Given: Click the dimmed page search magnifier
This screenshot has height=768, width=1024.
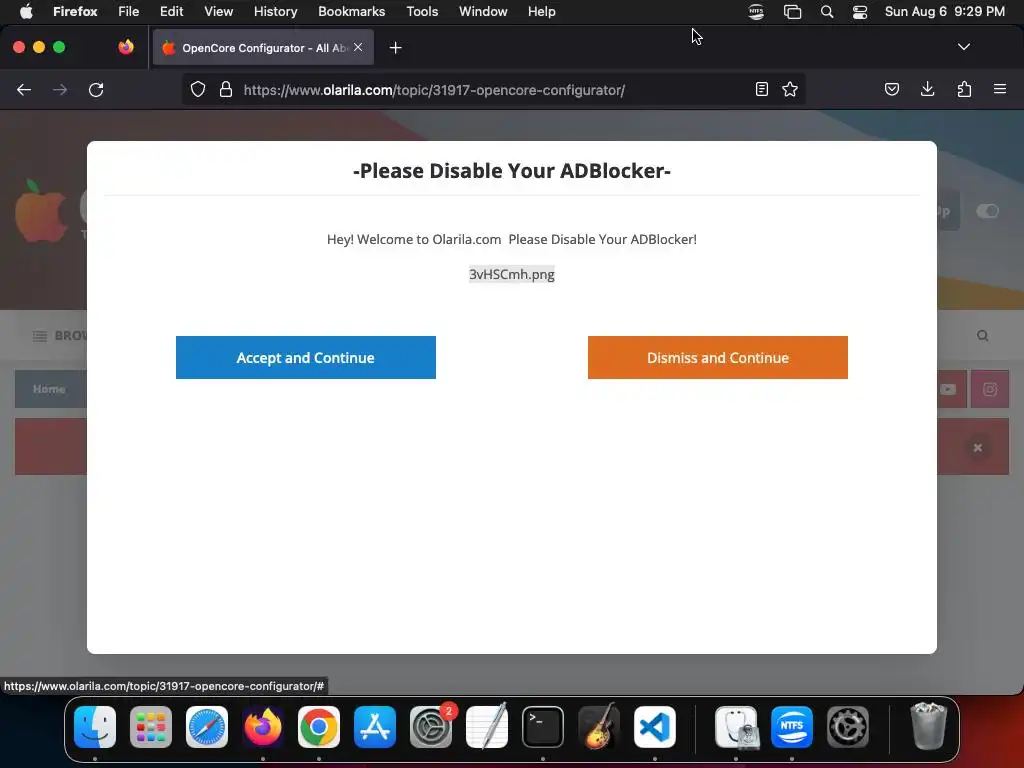Looking at the screenshot, I should [982, 336].
